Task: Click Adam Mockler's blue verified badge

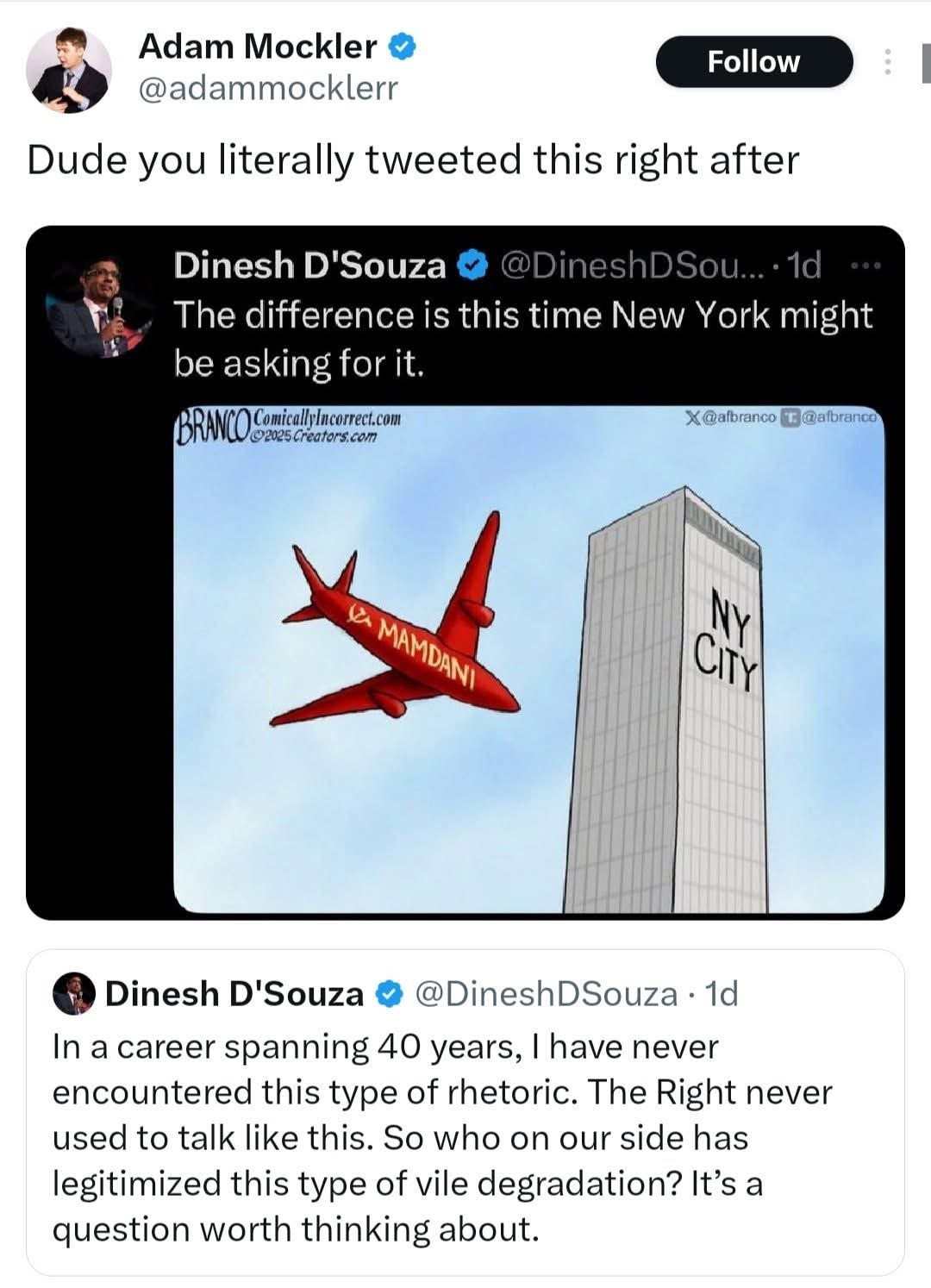Action: coord(402,47)
